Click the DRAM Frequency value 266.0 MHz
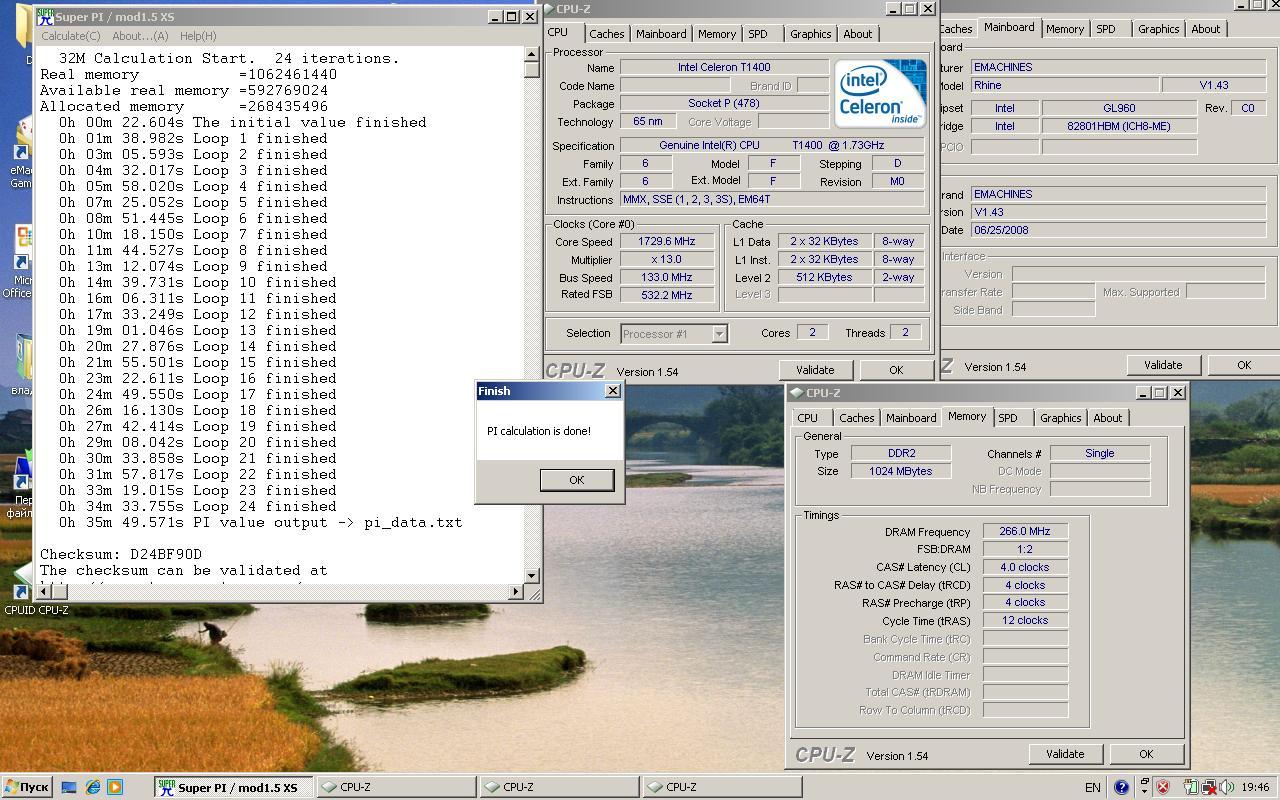Screen dimensions: 1280x800 click(1025, 532)
